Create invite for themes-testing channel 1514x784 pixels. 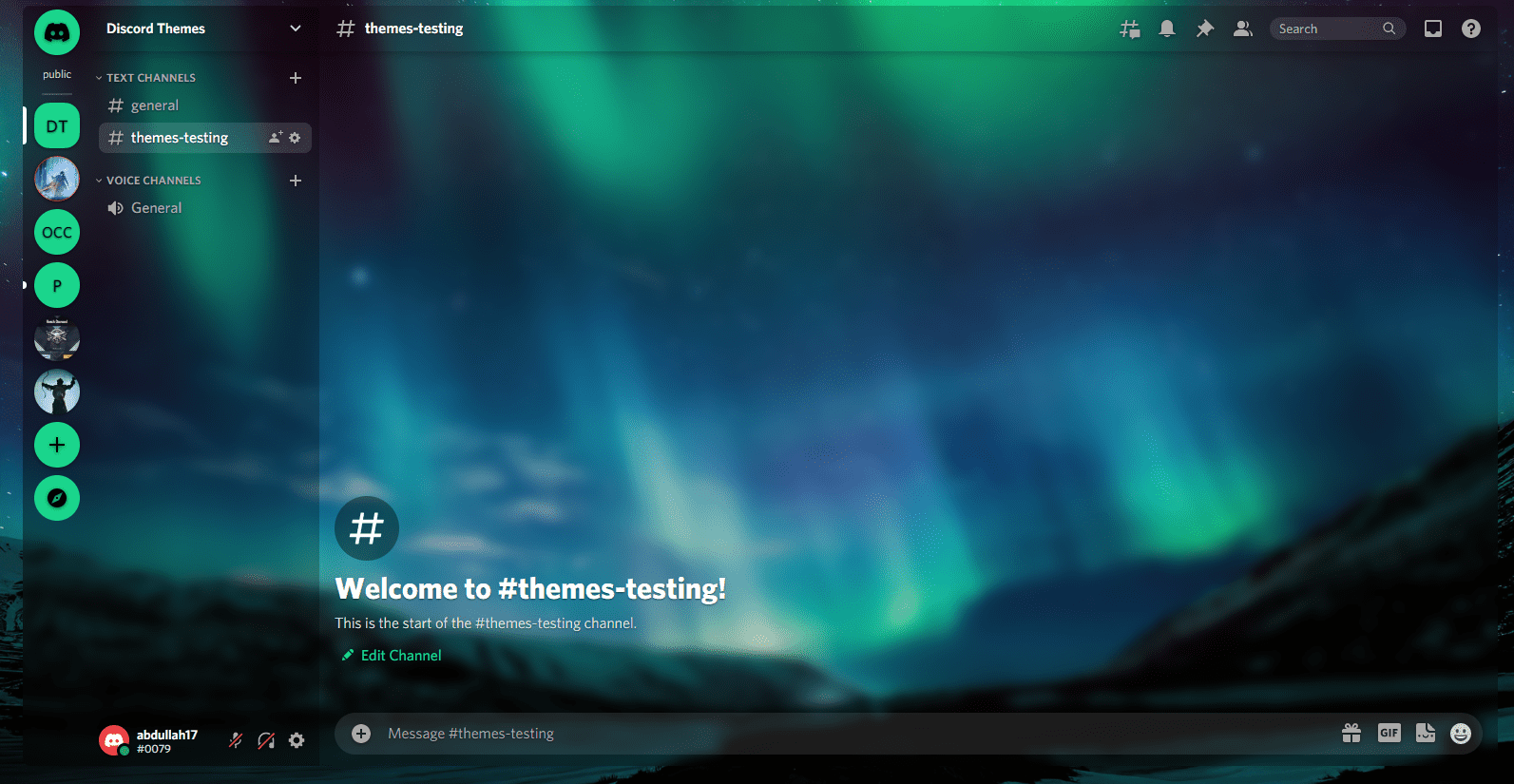point(276,138)
